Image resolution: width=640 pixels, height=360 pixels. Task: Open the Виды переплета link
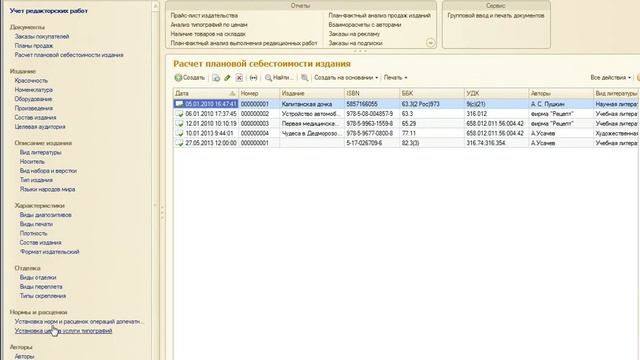point(41,287)
